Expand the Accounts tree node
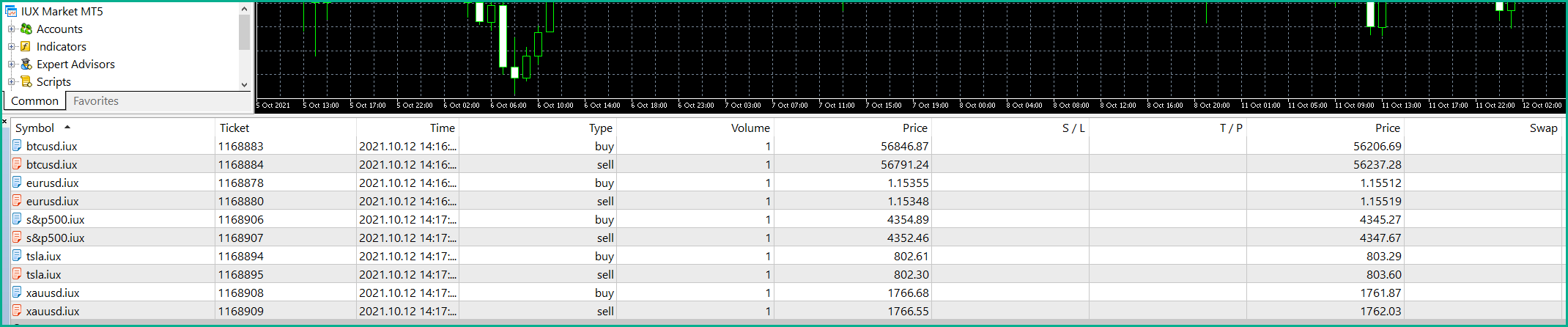Image resolution: width=1568 pixels, height=327 pixels. click(x=11, y=29)
